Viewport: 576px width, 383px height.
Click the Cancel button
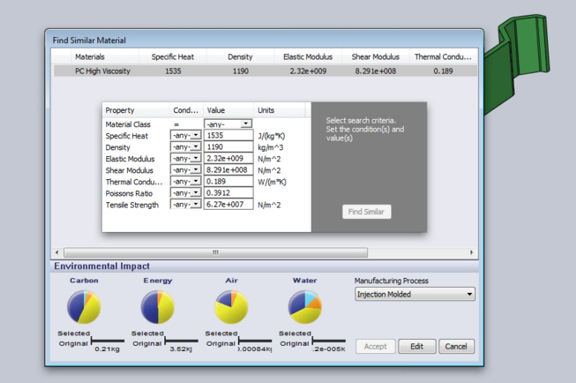pos(456,346)
